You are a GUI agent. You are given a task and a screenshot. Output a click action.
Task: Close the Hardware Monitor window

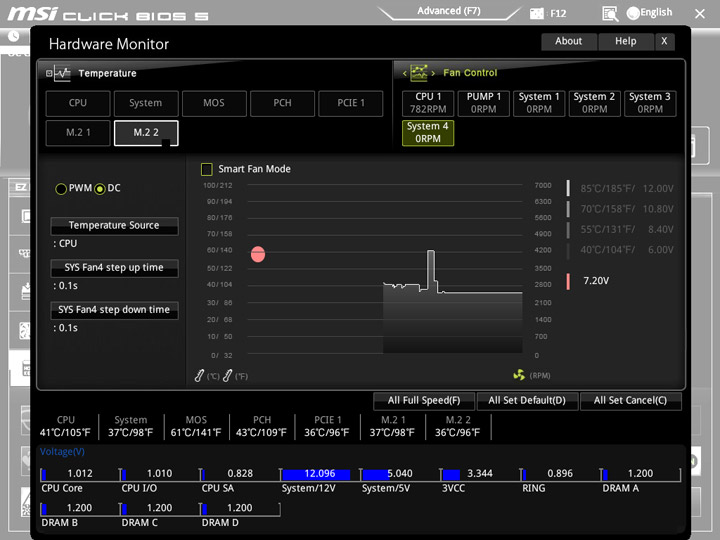point(664,41)
